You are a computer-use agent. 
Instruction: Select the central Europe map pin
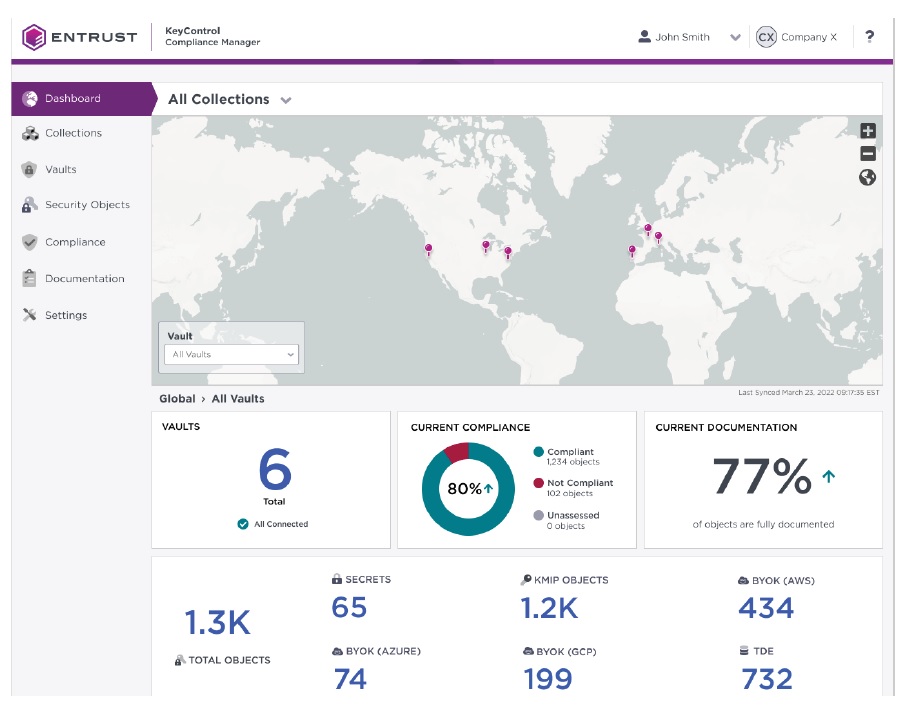click(658, 237)
